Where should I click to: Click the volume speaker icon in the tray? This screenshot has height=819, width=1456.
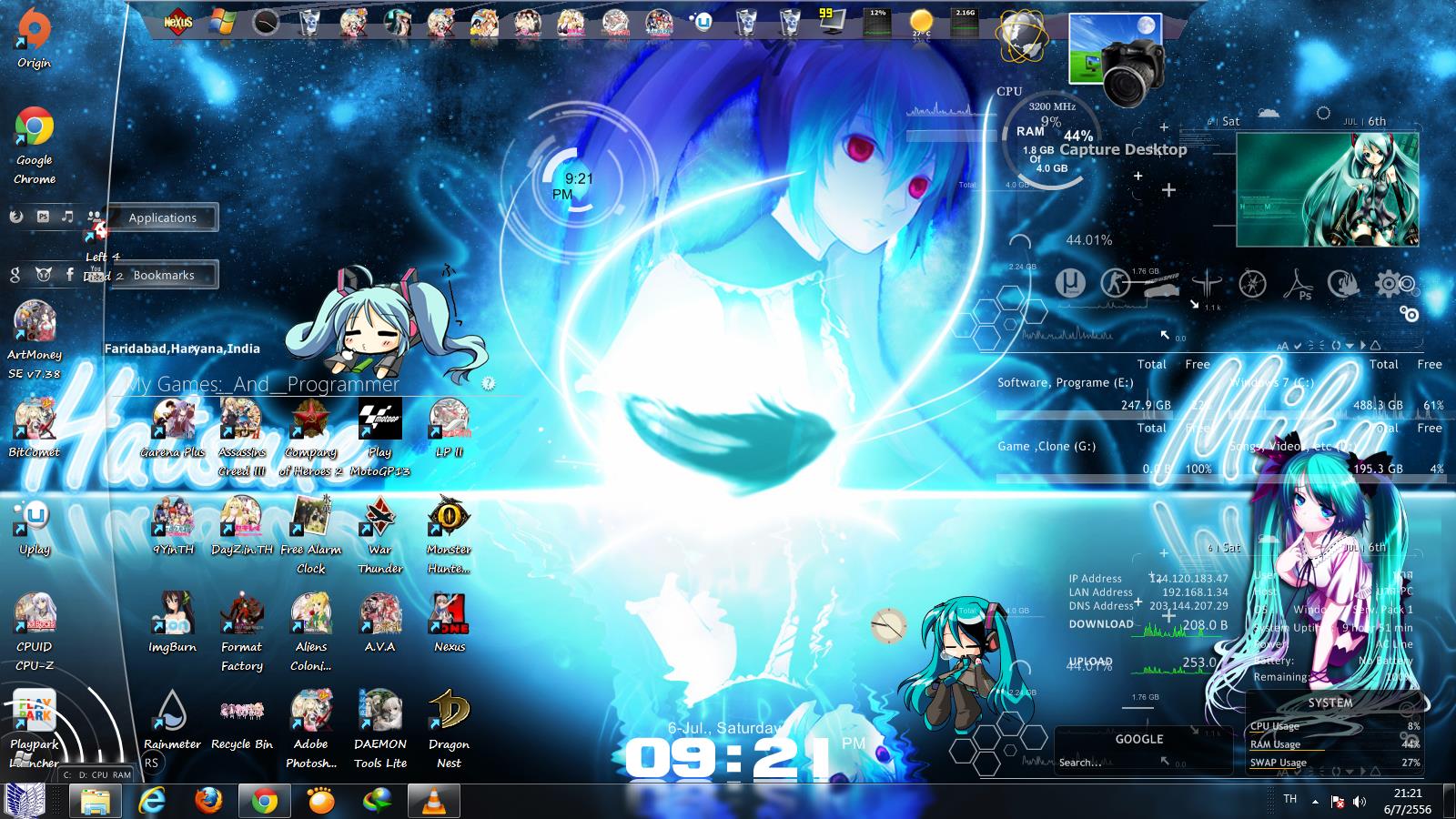[x=1360, y=802]
